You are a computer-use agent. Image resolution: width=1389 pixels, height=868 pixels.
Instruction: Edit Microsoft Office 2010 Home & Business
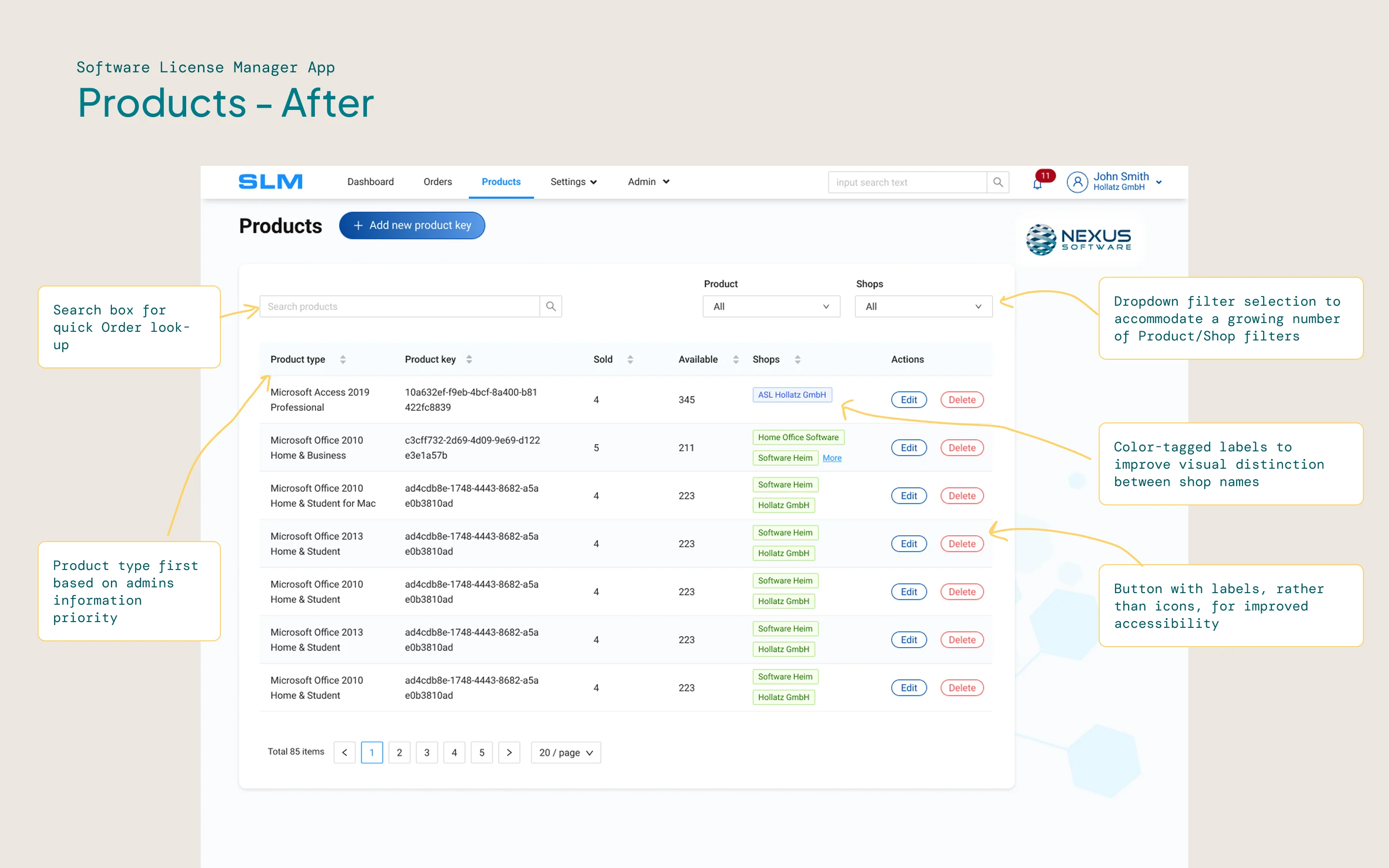coord(909,448)
